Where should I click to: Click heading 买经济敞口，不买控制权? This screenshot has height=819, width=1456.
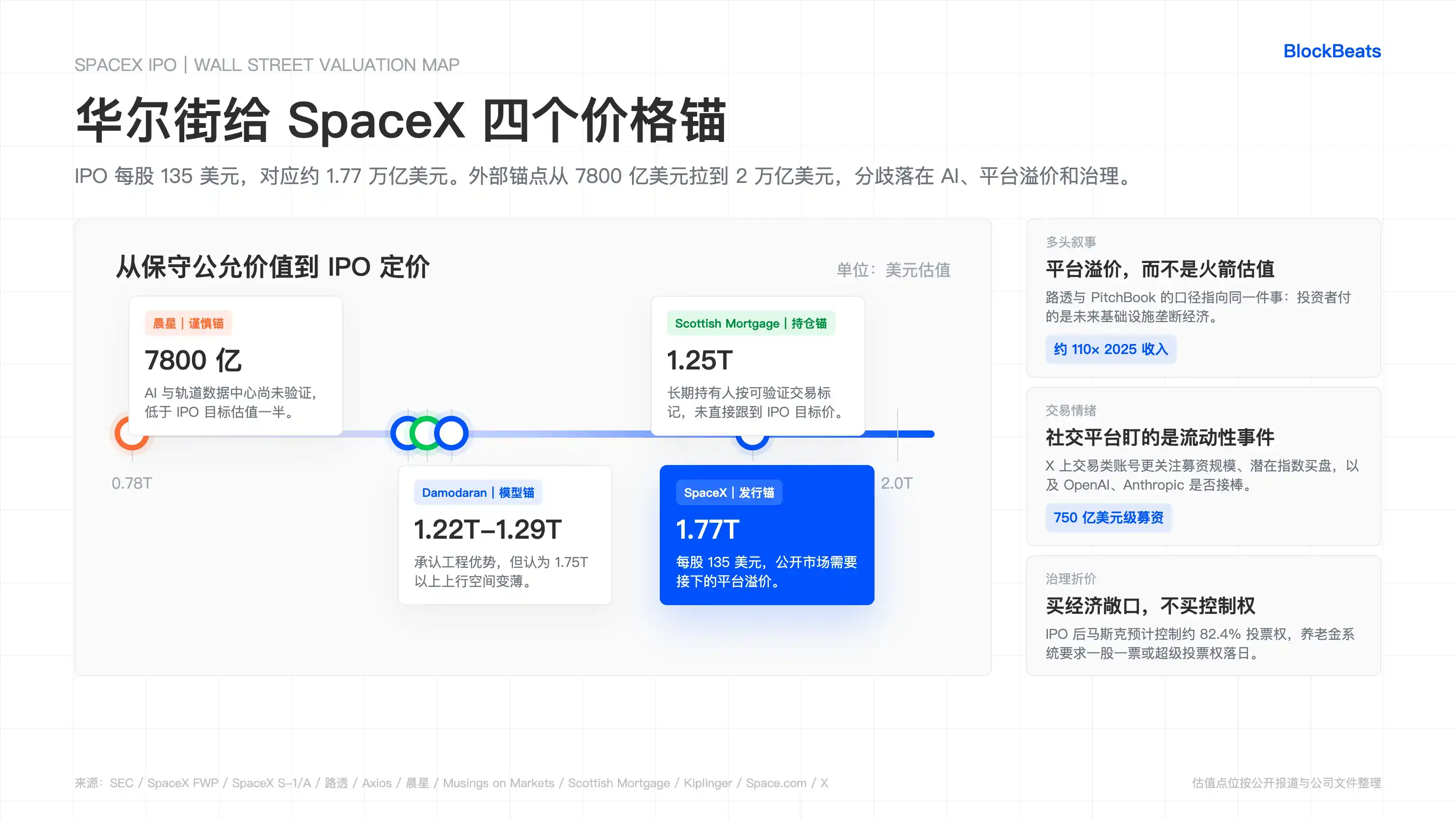[x=1150, y=605]
